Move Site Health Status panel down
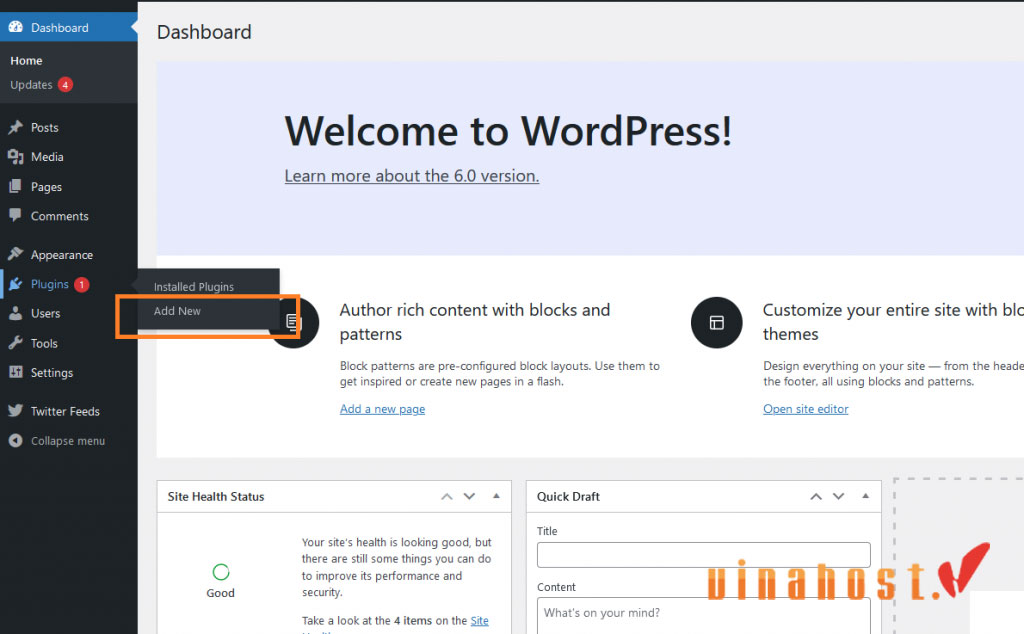The height and width of the screenshot is (634, 1024). coord(470,496)
